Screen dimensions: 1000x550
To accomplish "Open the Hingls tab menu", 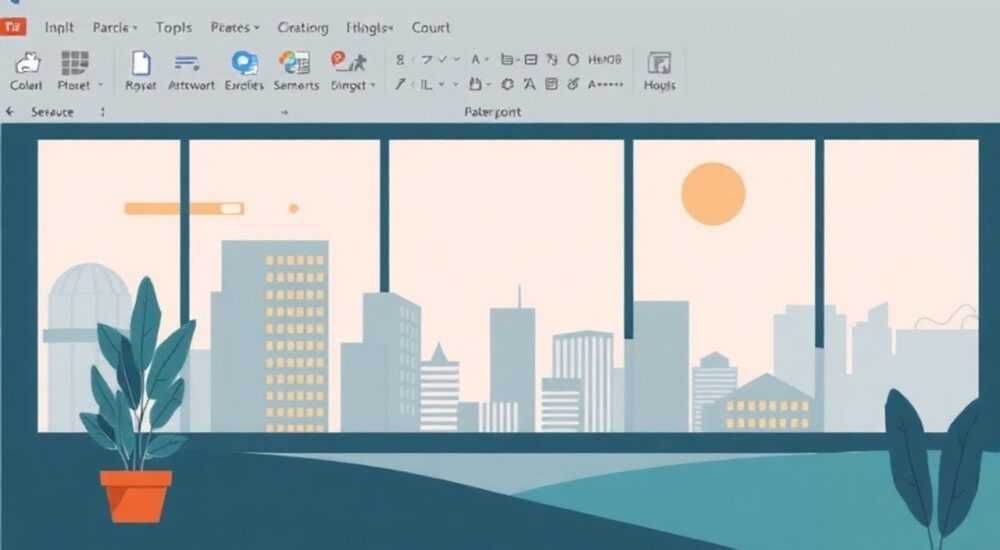I will coord(369,27).
